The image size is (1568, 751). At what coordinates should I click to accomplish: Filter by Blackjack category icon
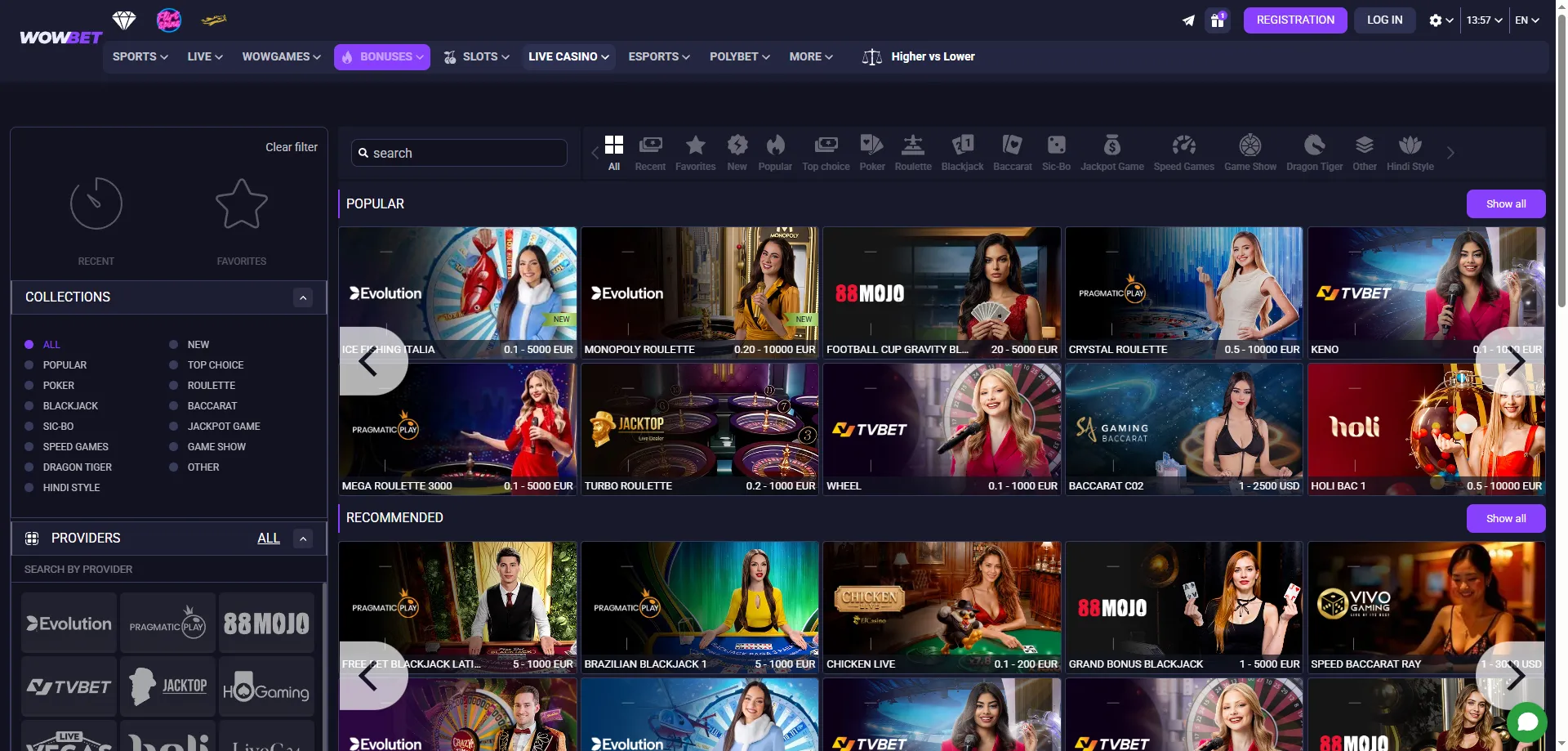[963, 153]
